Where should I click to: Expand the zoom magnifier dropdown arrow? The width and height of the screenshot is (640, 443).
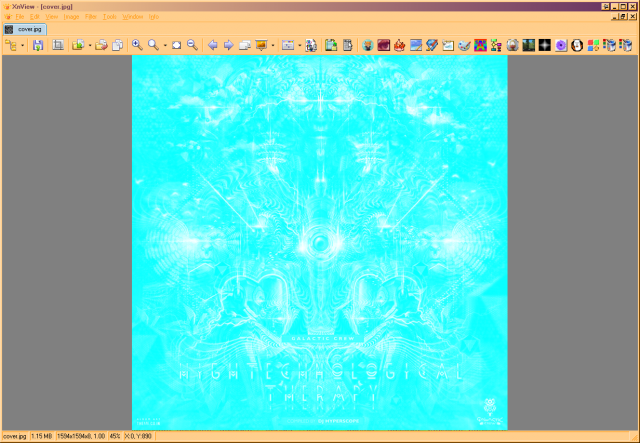tap(165, 46)
